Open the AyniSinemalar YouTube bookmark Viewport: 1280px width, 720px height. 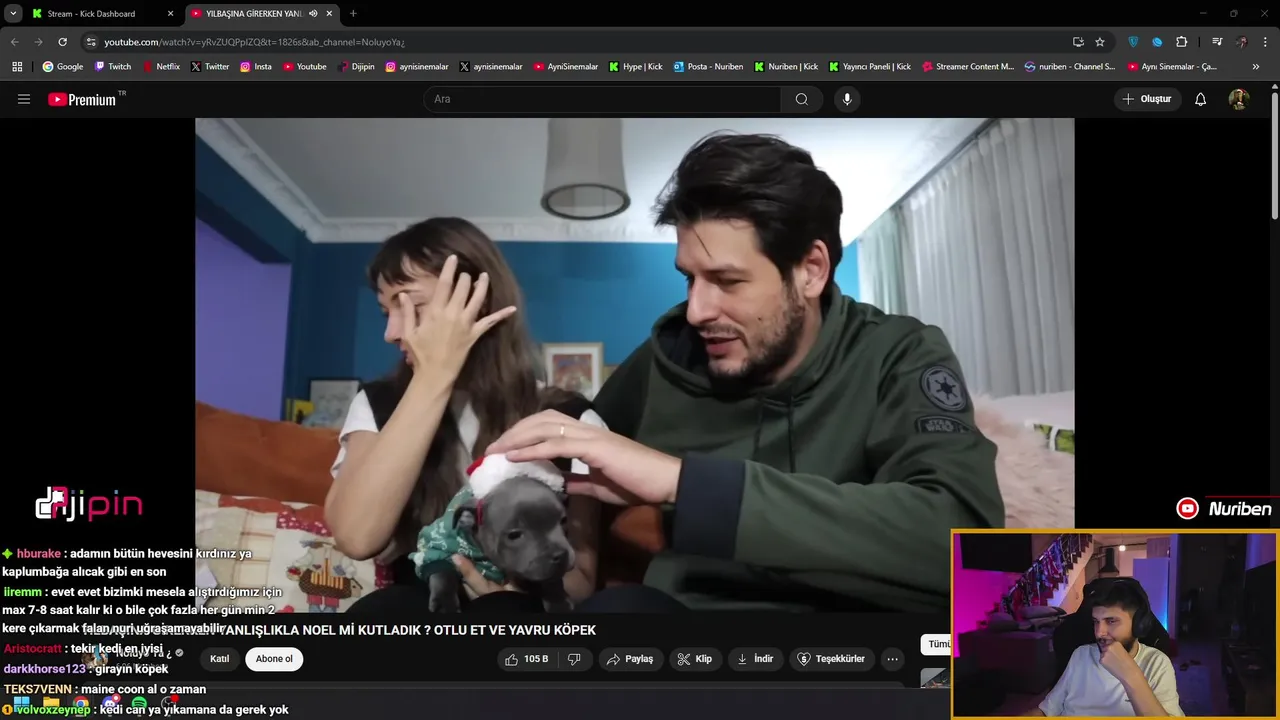(x=566, y=67)
